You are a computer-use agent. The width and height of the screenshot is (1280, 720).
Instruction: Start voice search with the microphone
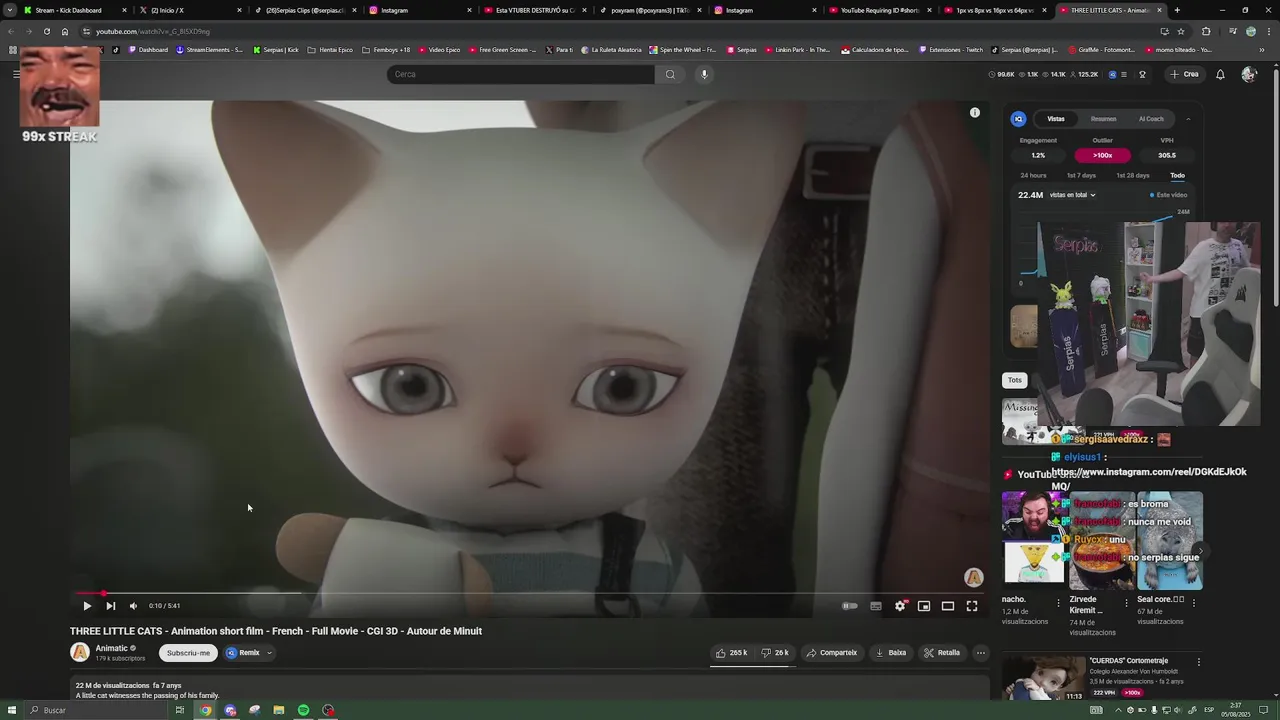click(x=704, y=74)
